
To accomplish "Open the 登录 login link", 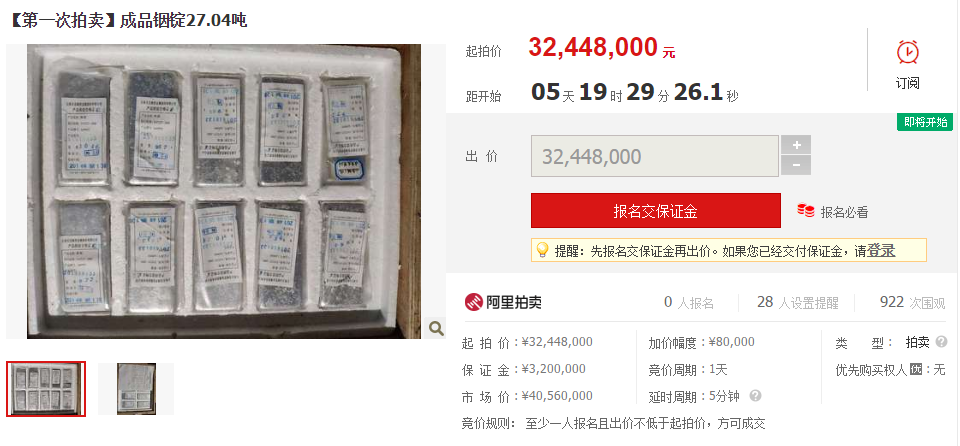I will pyautogui.click(x=881, y=250).
